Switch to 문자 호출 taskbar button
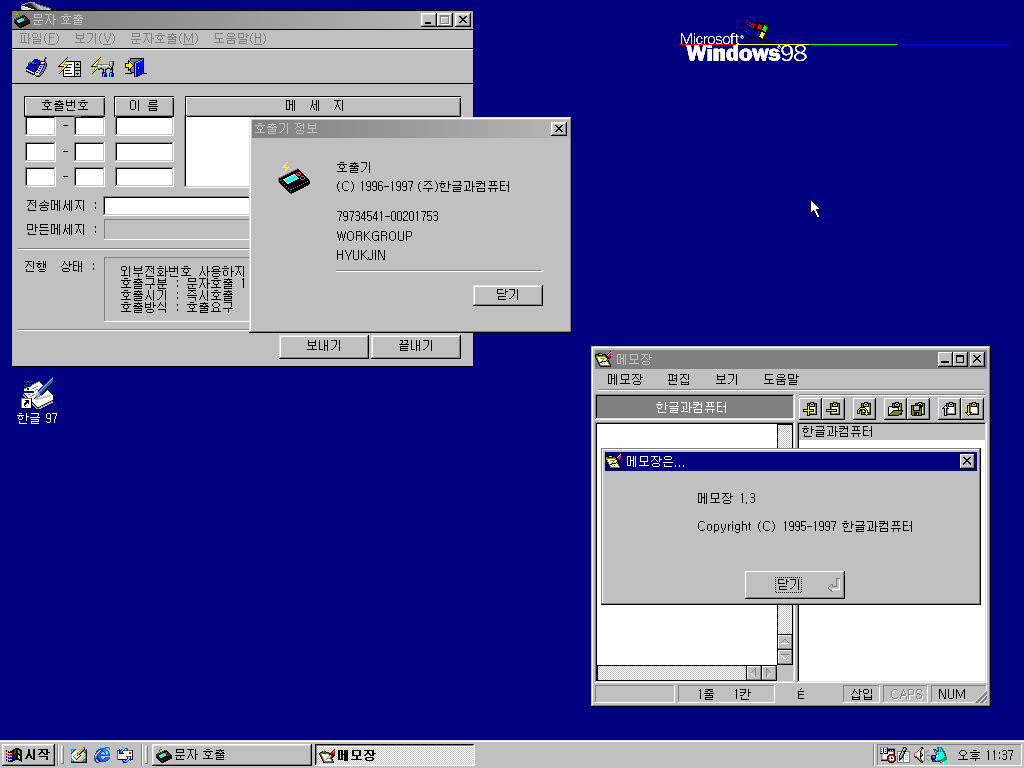The width and height of the screenshot is (1024, 768). click(231, 755)
